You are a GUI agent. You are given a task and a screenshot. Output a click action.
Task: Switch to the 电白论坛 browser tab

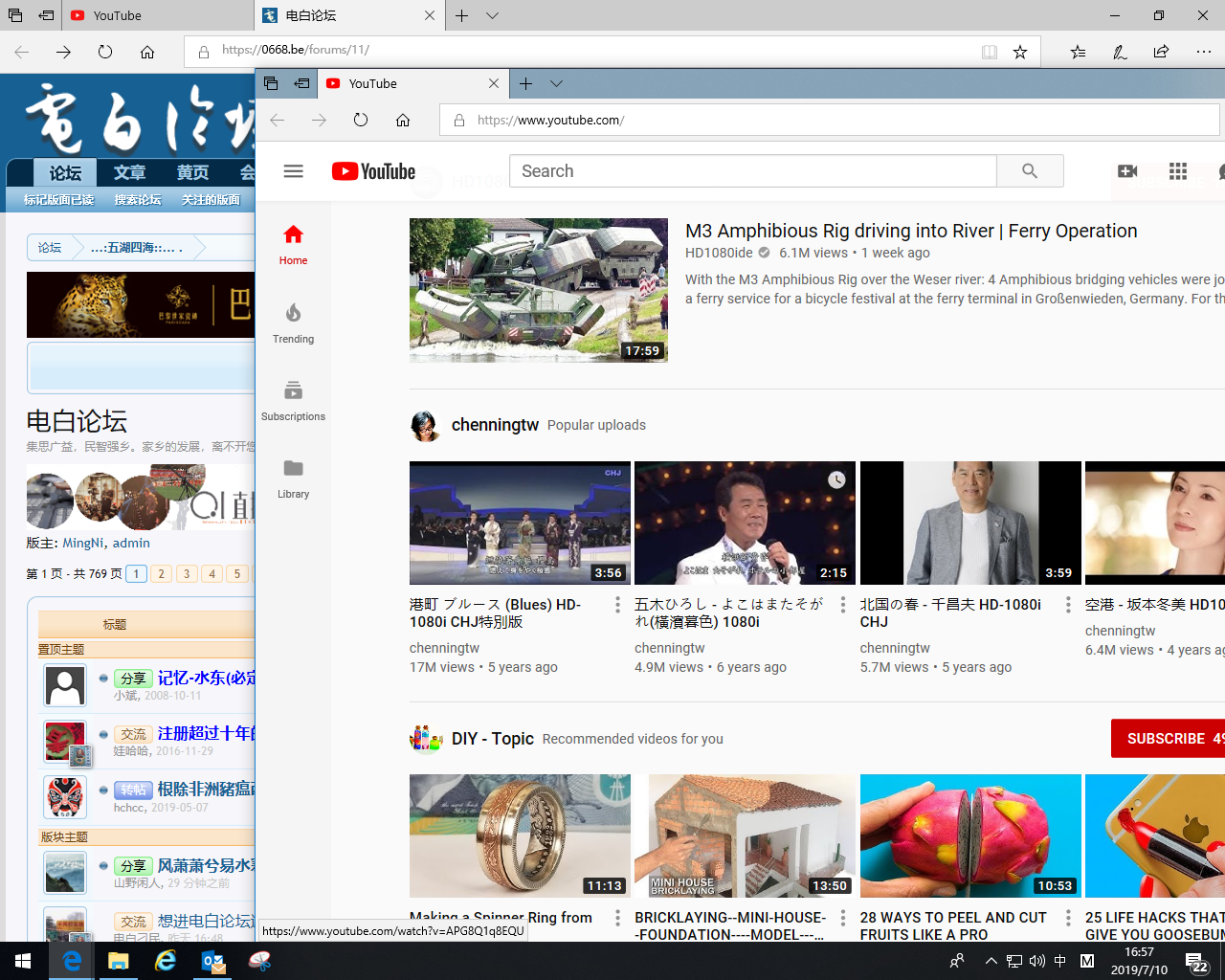[x=345, y=15]
